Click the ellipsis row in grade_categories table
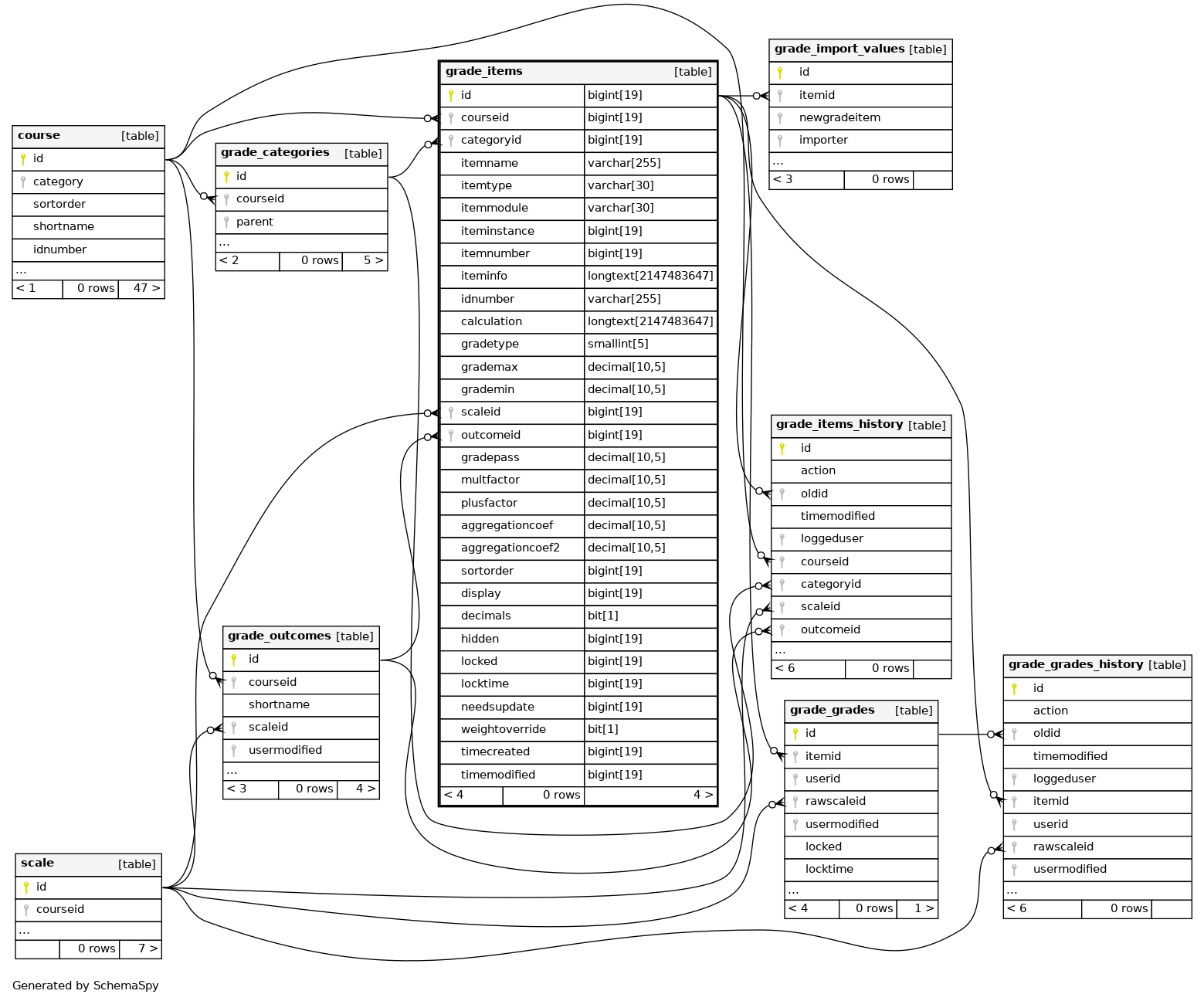 [301, 243]
